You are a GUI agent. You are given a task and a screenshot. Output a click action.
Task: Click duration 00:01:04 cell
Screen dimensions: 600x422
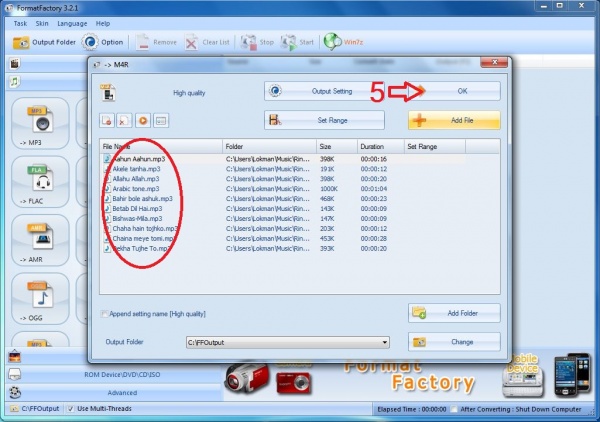pyautogui.click(x=373, y=189)
